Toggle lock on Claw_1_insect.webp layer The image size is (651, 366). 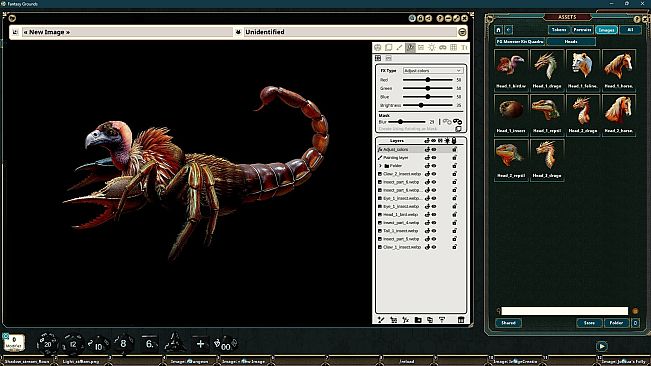click(x=455, y=247)
